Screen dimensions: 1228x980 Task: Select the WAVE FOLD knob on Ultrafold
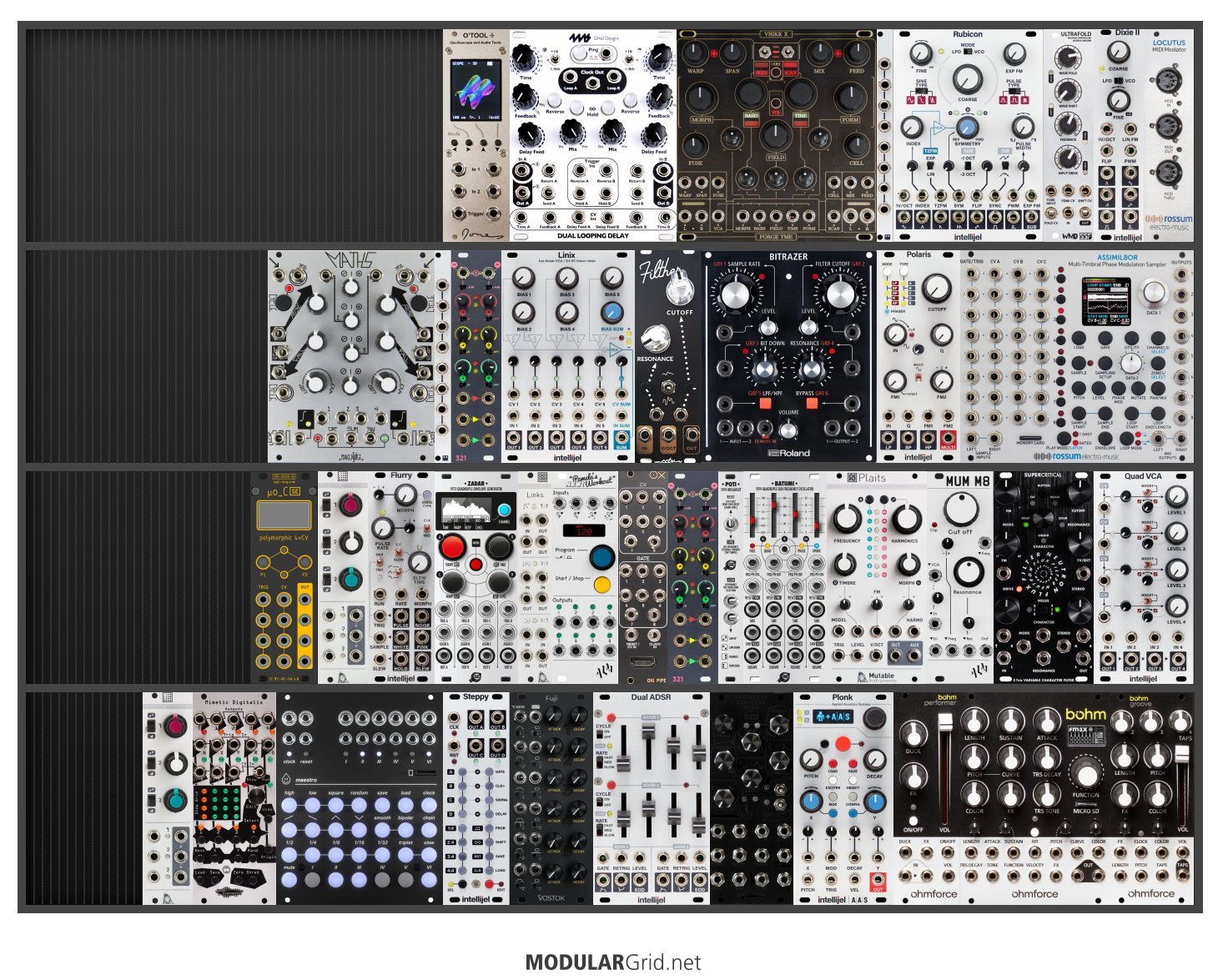point(1067,57)
